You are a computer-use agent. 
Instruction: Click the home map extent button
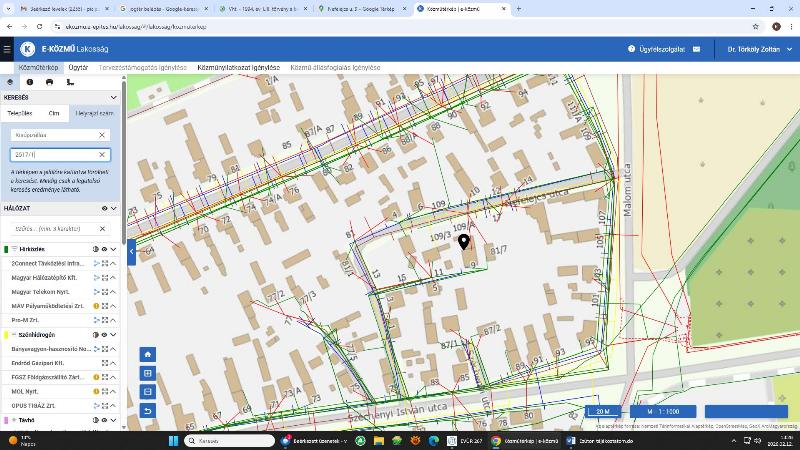[x=148, y=354]
